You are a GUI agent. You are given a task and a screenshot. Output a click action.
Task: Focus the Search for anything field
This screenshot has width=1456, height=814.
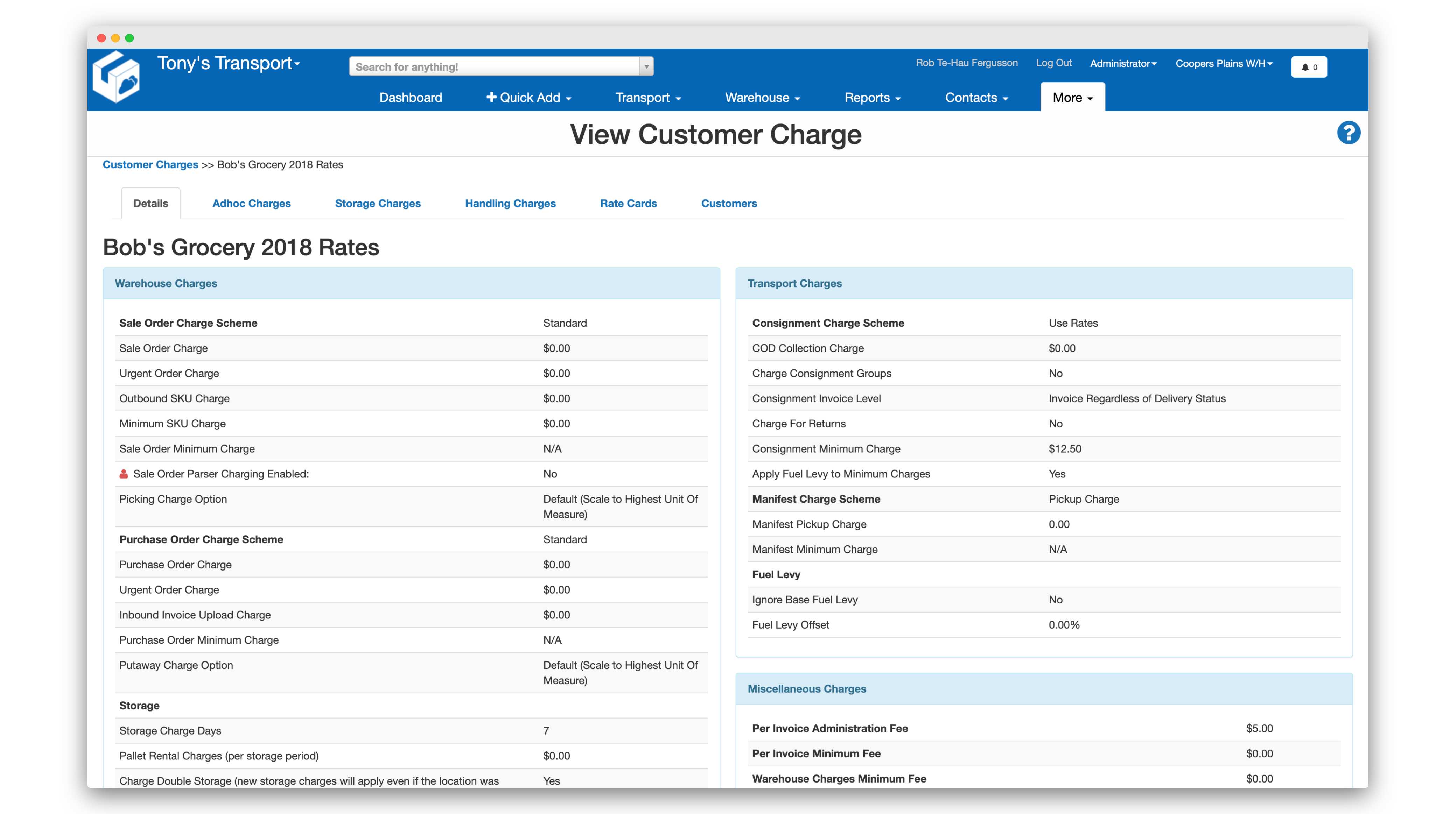point(495,67)
